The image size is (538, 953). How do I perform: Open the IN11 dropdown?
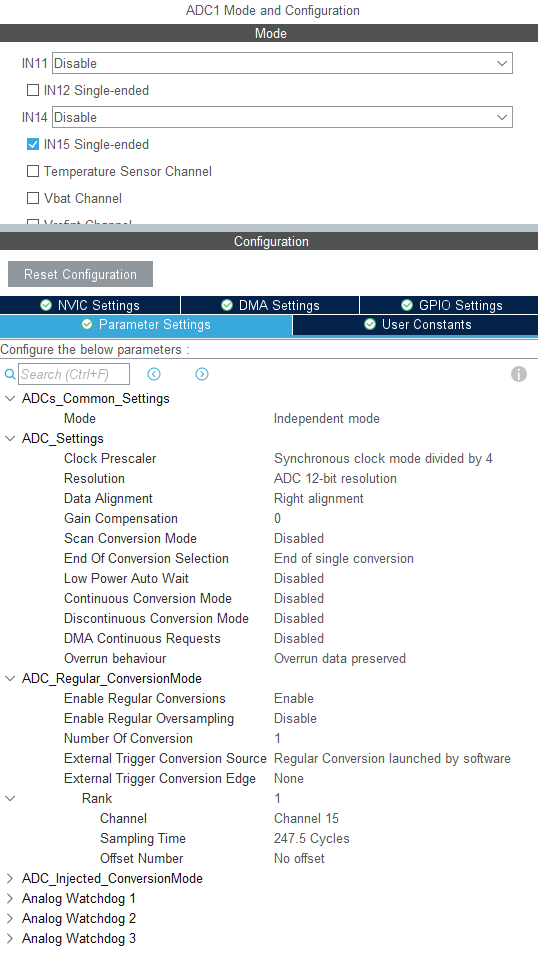[282, 63]
